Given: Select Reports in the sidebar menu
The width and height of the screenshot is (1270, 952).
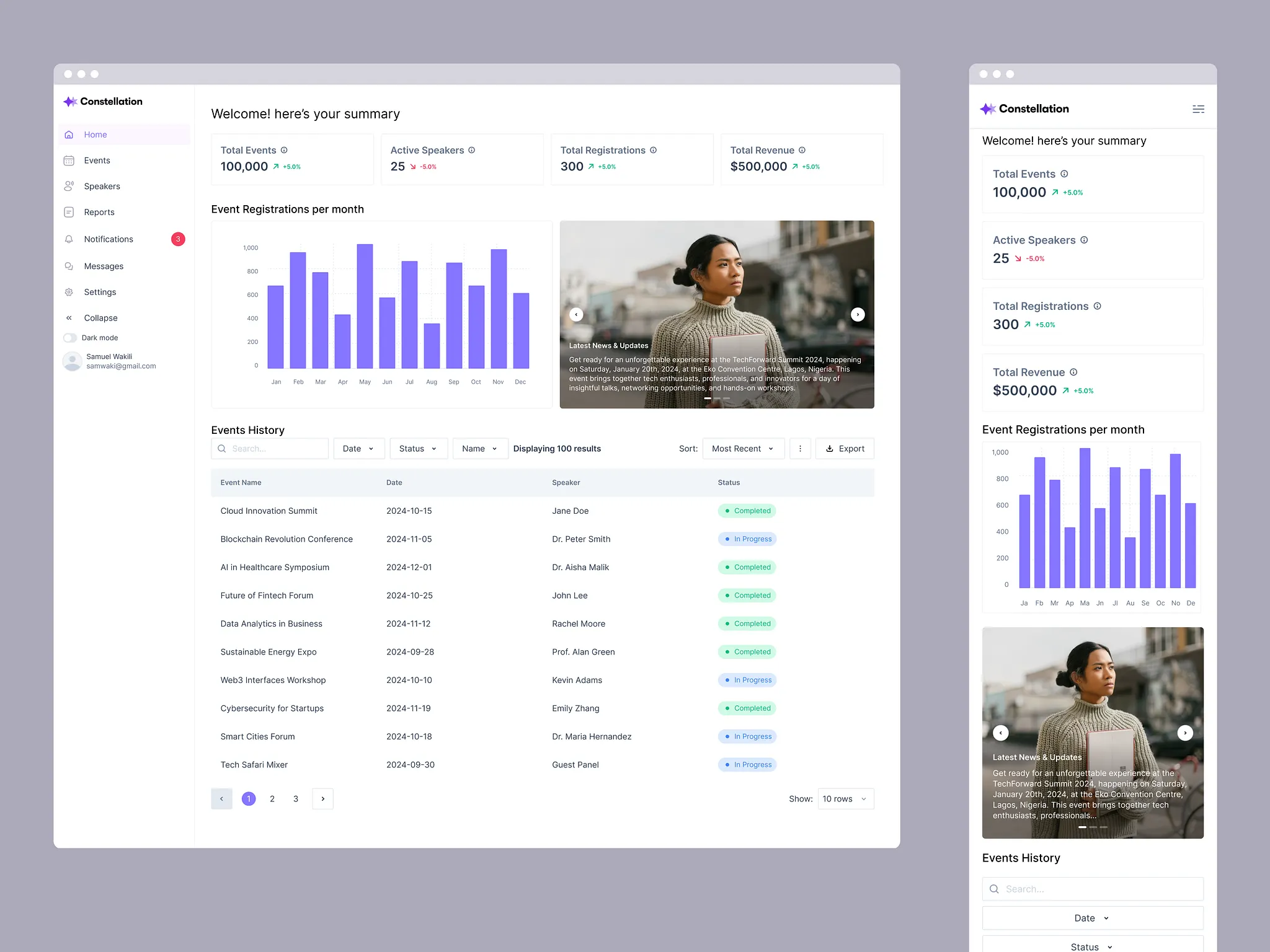Looking at the screenshot, I should [x=99, y=212].
